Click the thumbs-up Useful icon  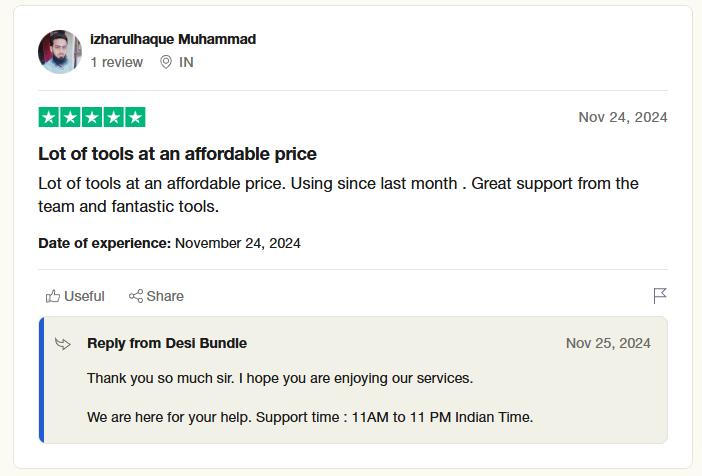click(x=53, y=296)
